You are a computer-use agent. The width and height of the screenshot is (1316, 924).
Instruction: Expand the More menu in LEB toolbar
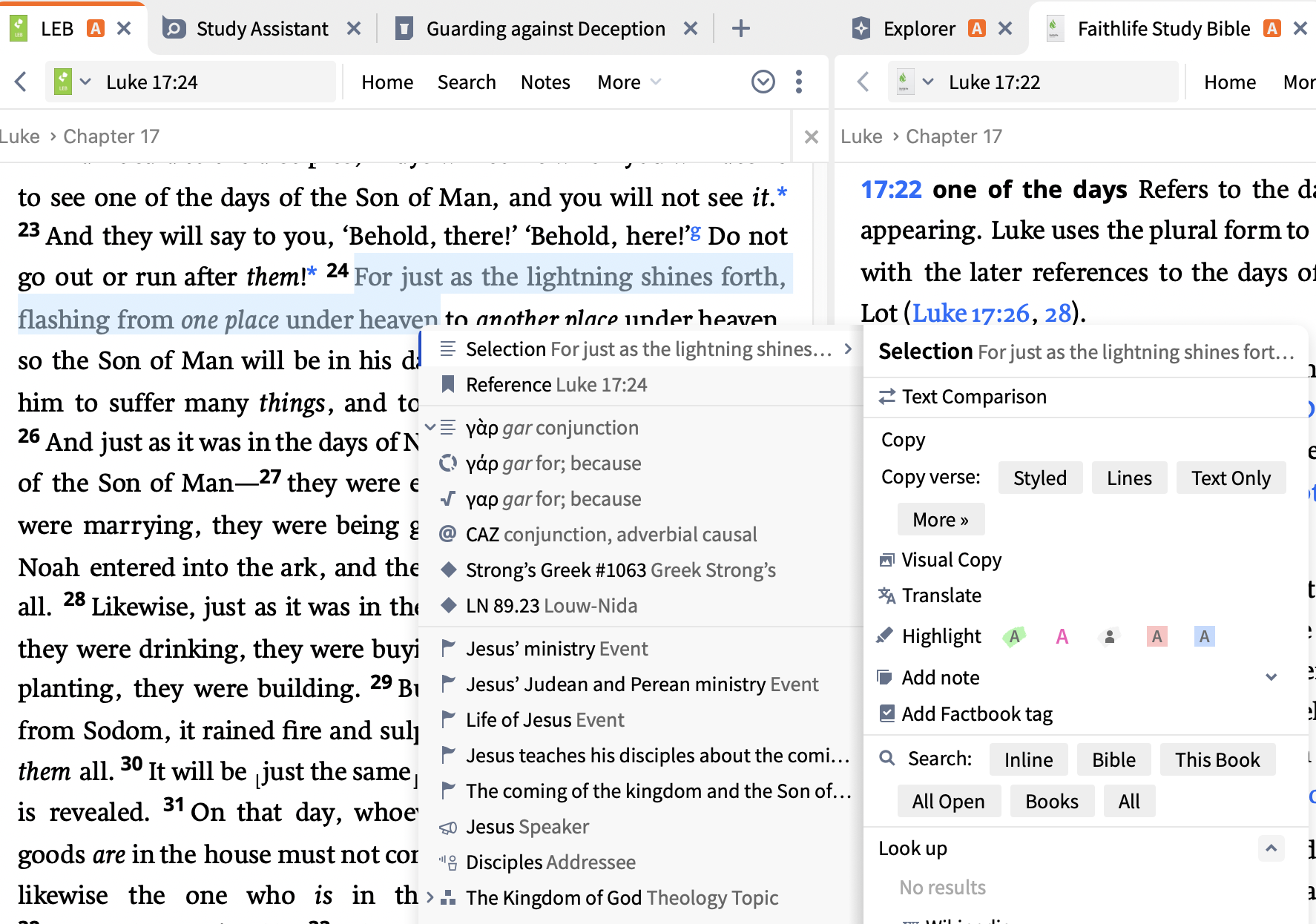point(629,82)
